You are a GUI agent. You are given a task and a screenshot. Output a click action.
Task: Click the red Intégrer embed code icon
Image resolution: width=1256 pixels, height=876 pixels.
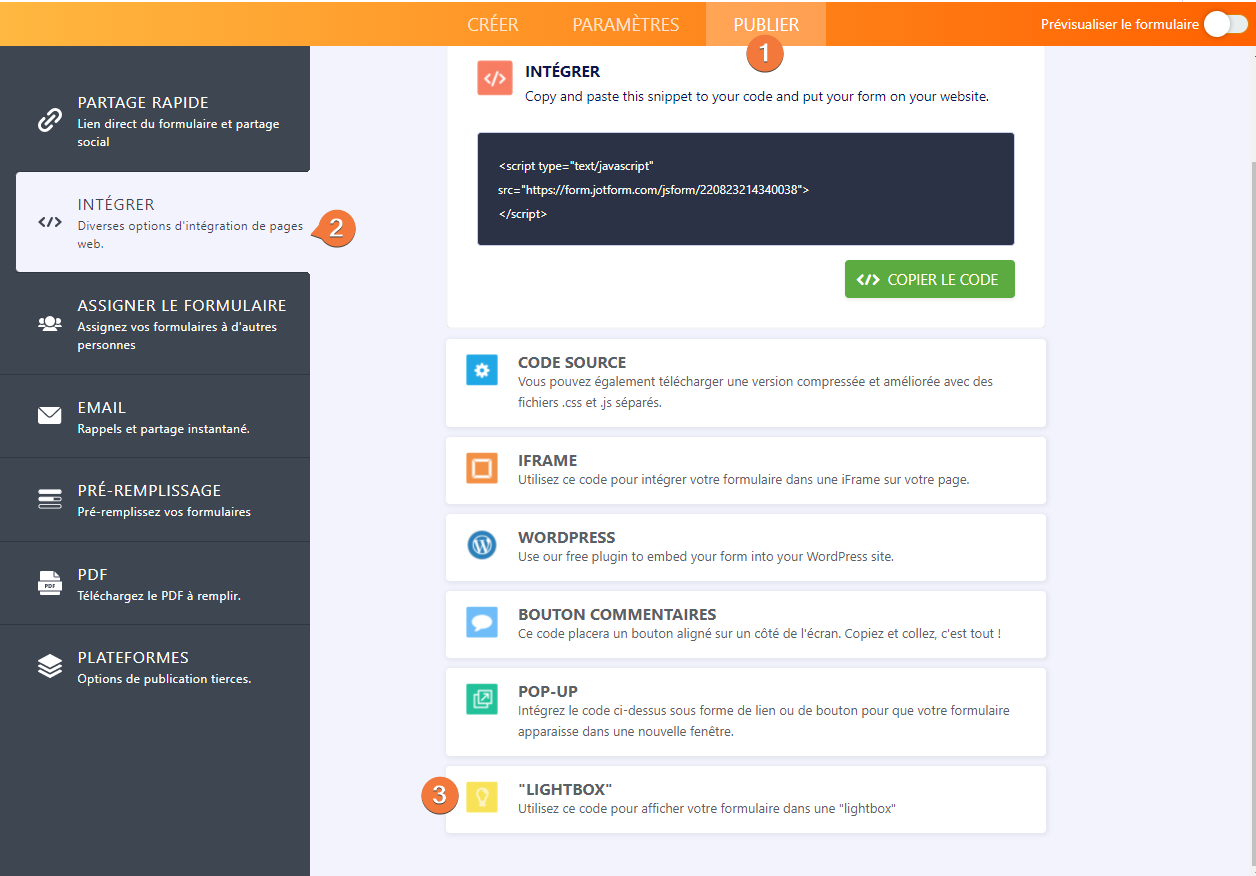coord(495,78)
